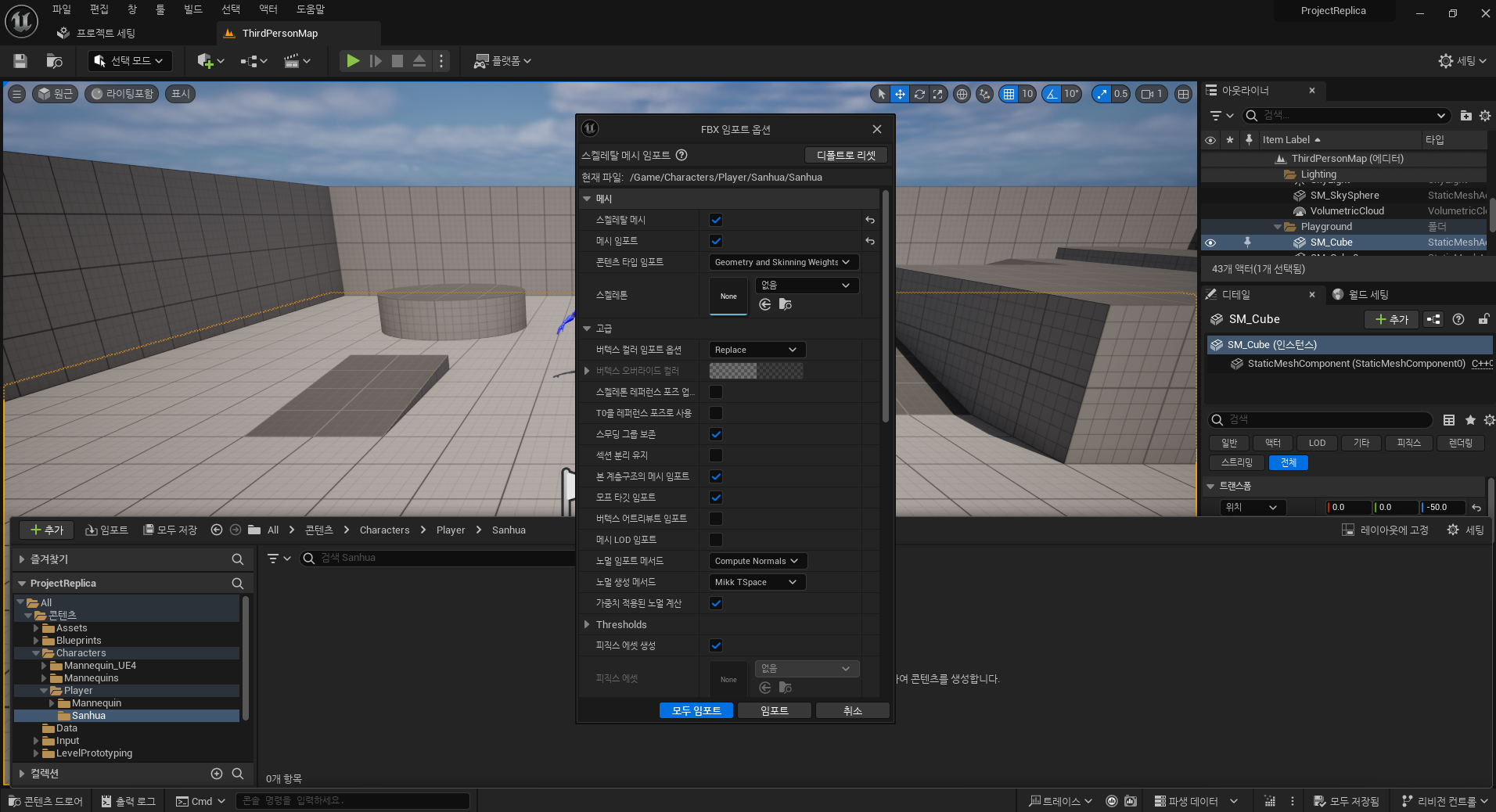Open 선택 모드 dropdown in toolbar
The width and height of the screenshot is (1496, 812).
[x=129, y=61]
